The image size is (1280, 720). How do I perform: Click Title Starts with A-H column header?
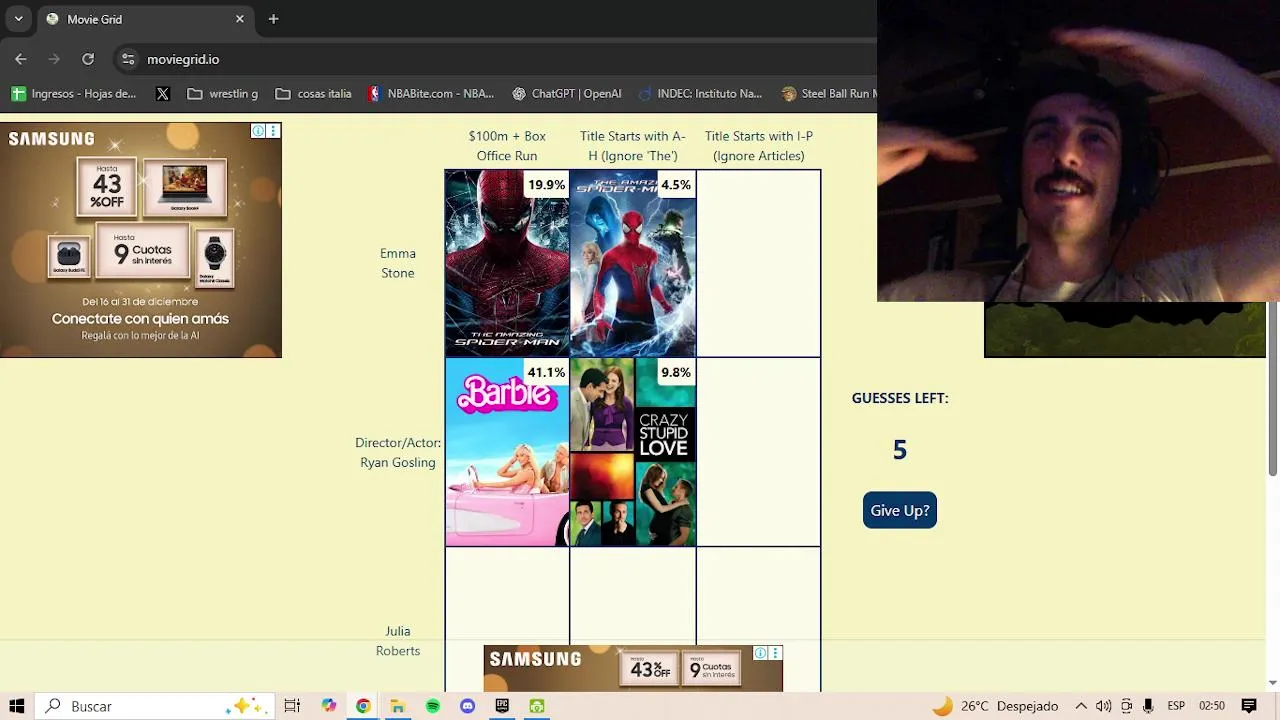tap(633, 146)
